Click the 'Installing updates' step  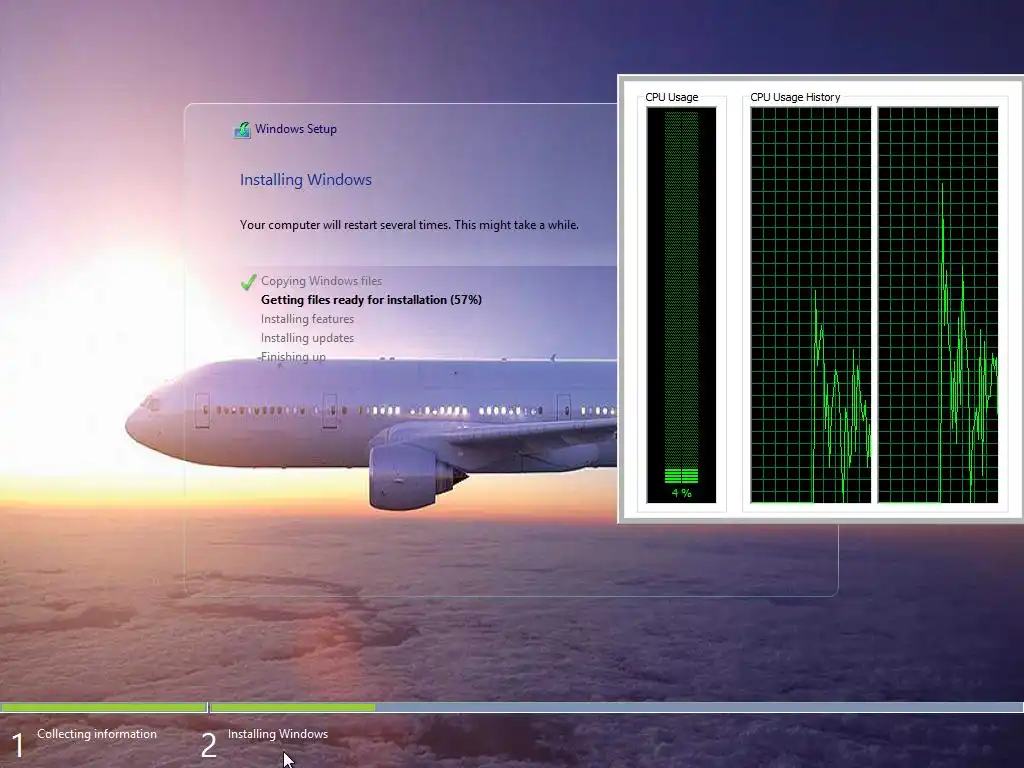[x=307, y=338]
